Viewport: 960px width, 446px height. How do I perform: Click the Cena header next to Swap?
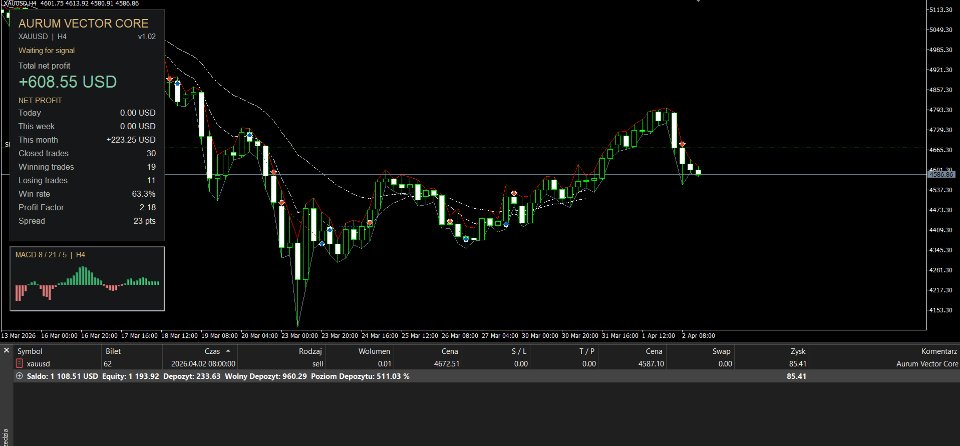[653, 352]
